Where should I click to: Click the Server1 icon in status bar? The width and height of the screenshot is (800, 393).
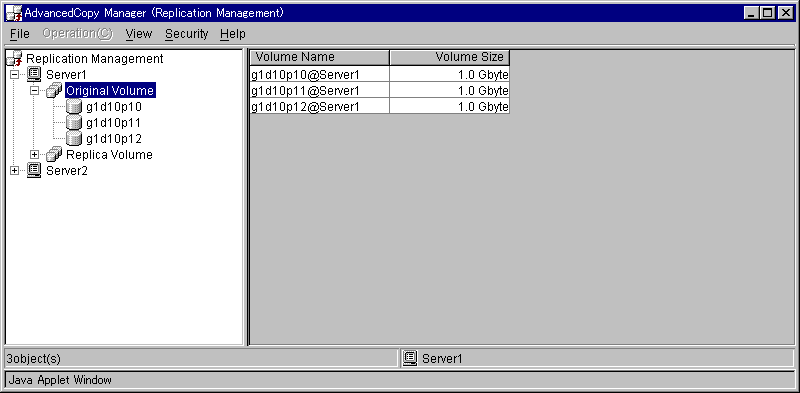point(410,358)
